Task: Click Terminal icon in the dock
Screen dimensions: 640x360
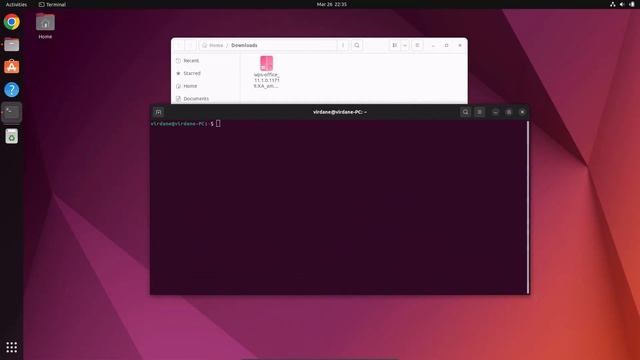Action: click(x=11, y=112)
